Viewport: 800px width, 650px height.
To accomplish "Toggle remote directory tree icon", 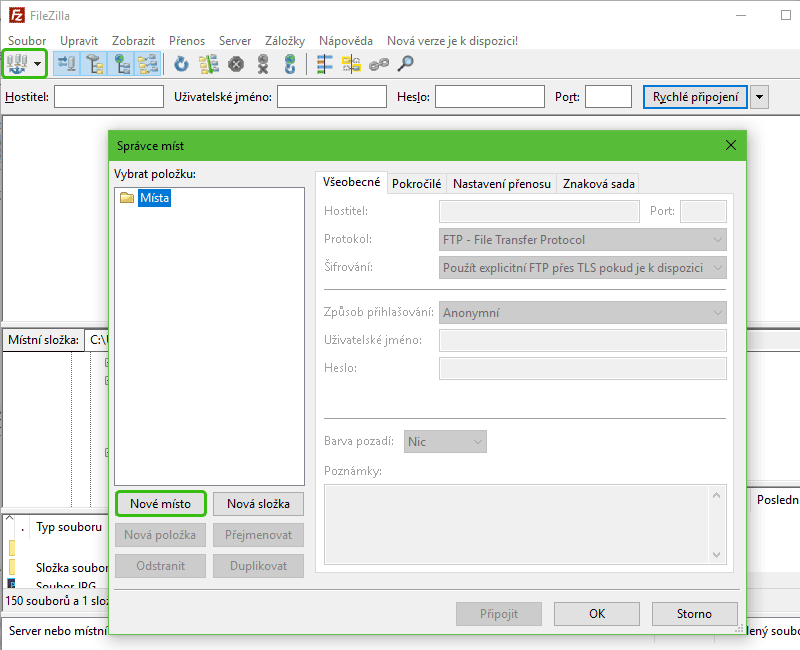I will pyautogui.click(x=121, y=64).
